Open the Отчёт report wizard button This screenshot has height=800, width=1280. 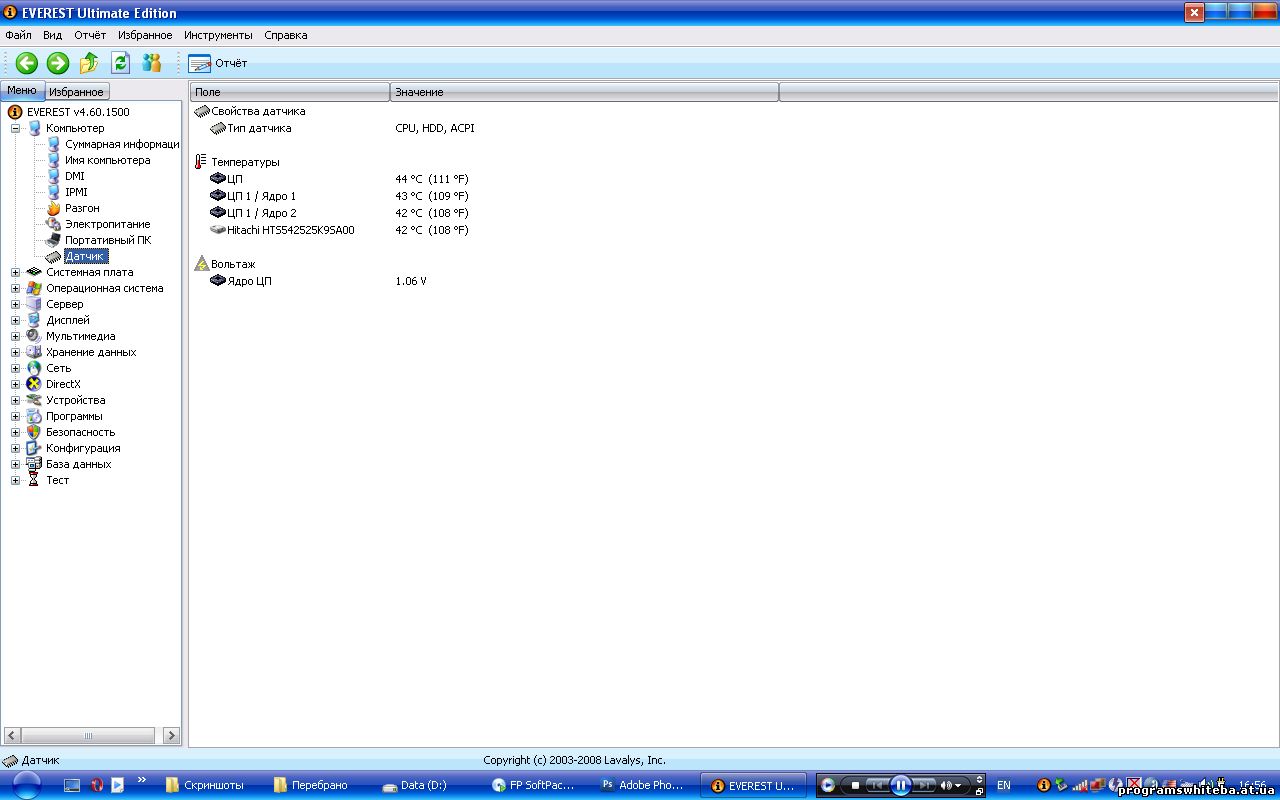coord(217,63)
